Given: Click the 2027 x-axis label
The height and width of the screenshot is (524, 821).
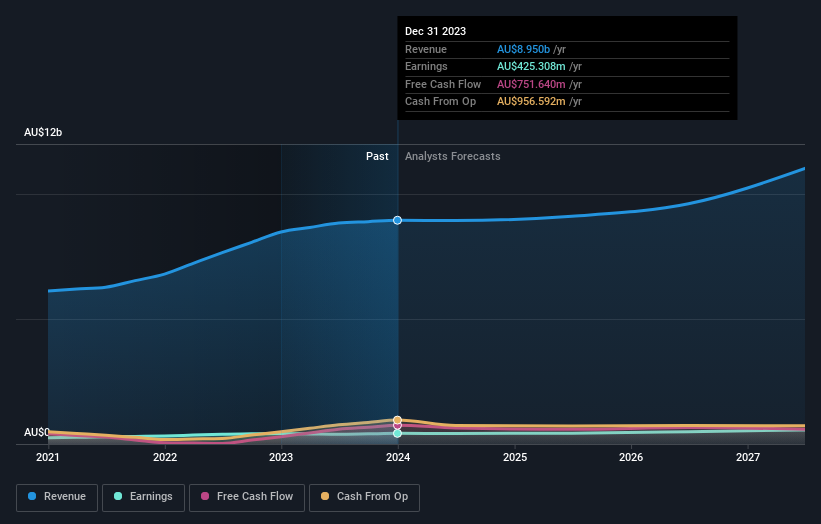Looking at the screenshot, I should click(x=748, y=457).
